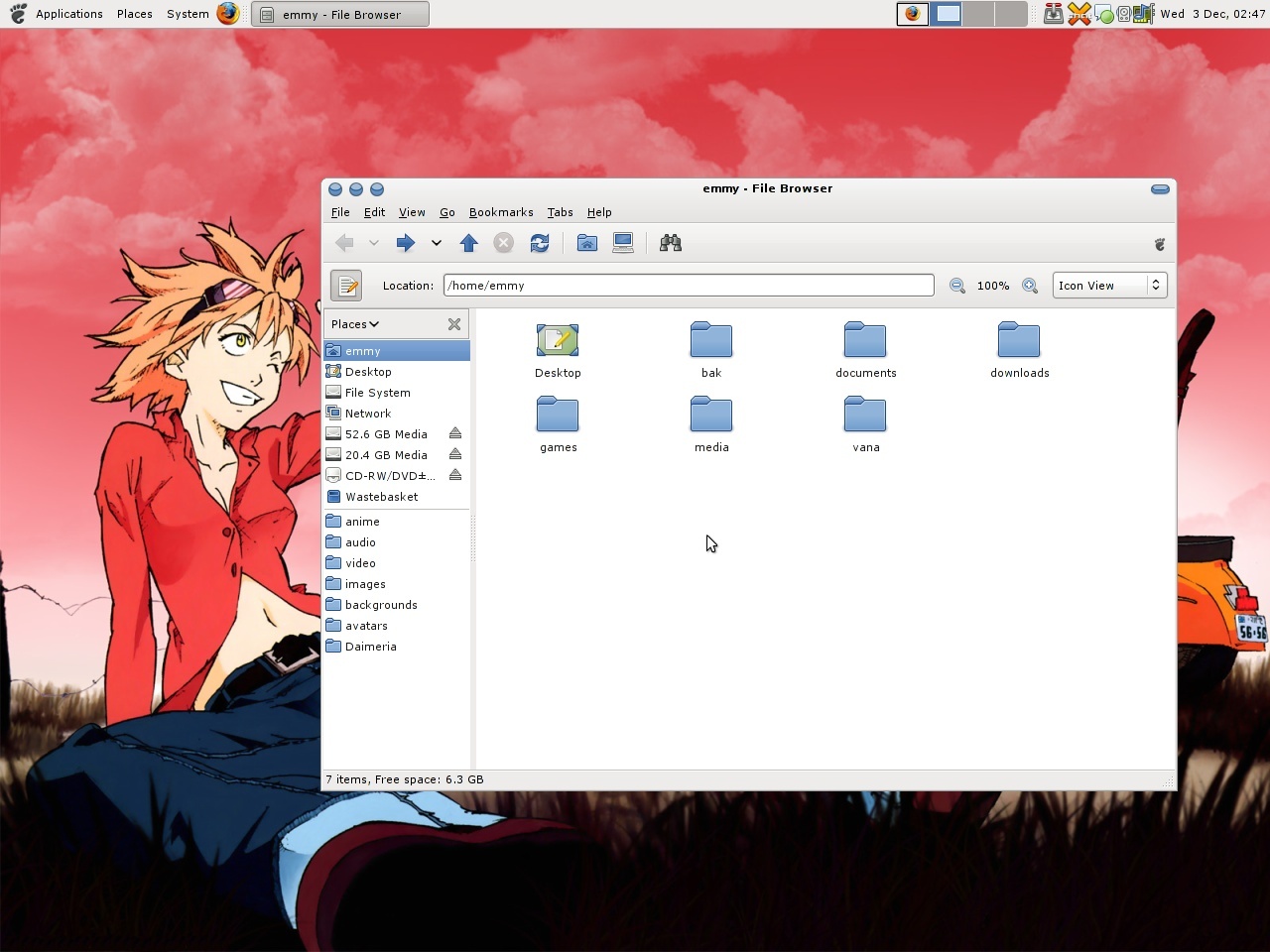Select Desktop in the Places sidebar
Screen dimensions: 1270x952
coord(397,372)
